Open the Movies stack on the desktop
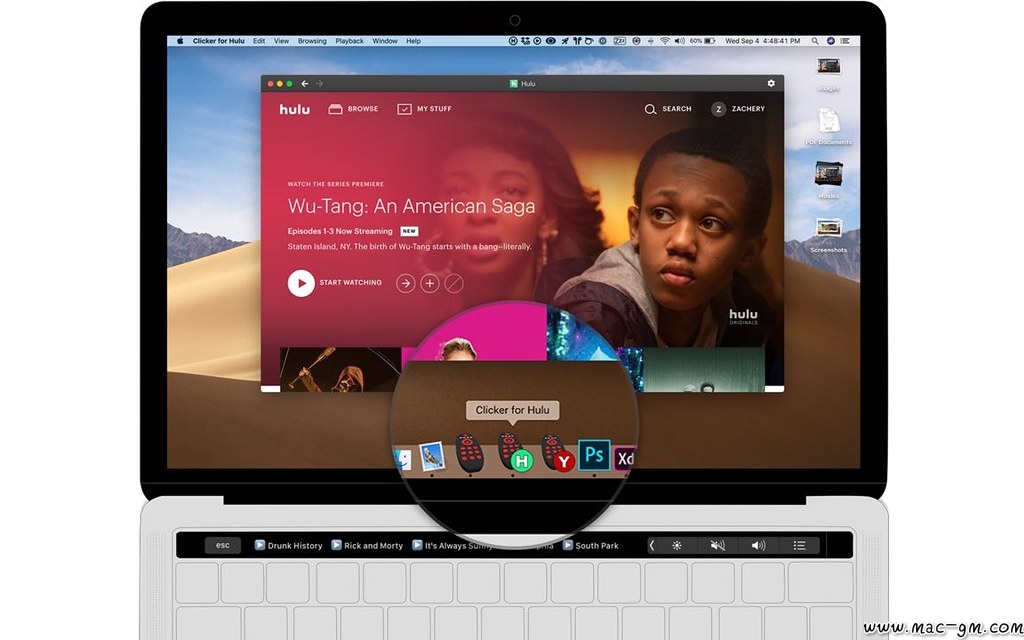Image resolution: width=1024 pixels, height=640 pixels. pyautogui.click(x=828, y=180)
